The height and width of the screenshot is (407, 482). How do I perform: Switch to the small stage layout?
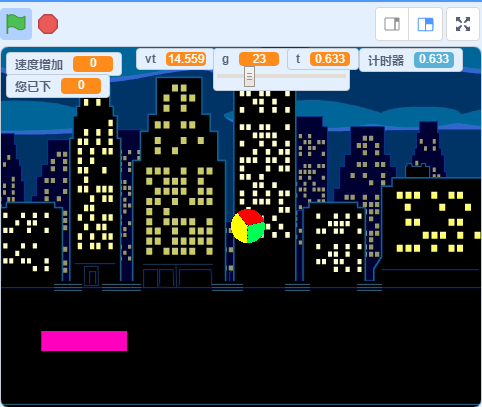point(392,24)
